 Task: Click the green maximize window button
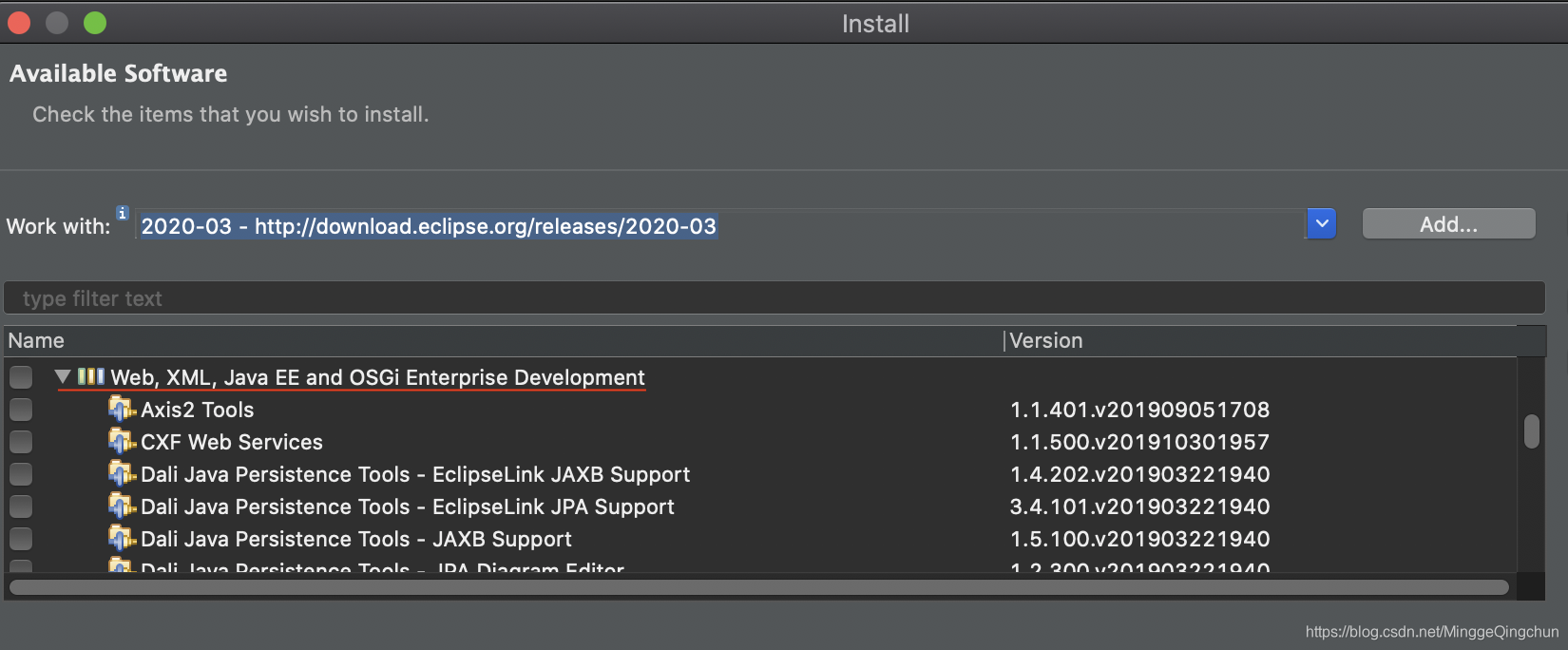coord(95,23)
